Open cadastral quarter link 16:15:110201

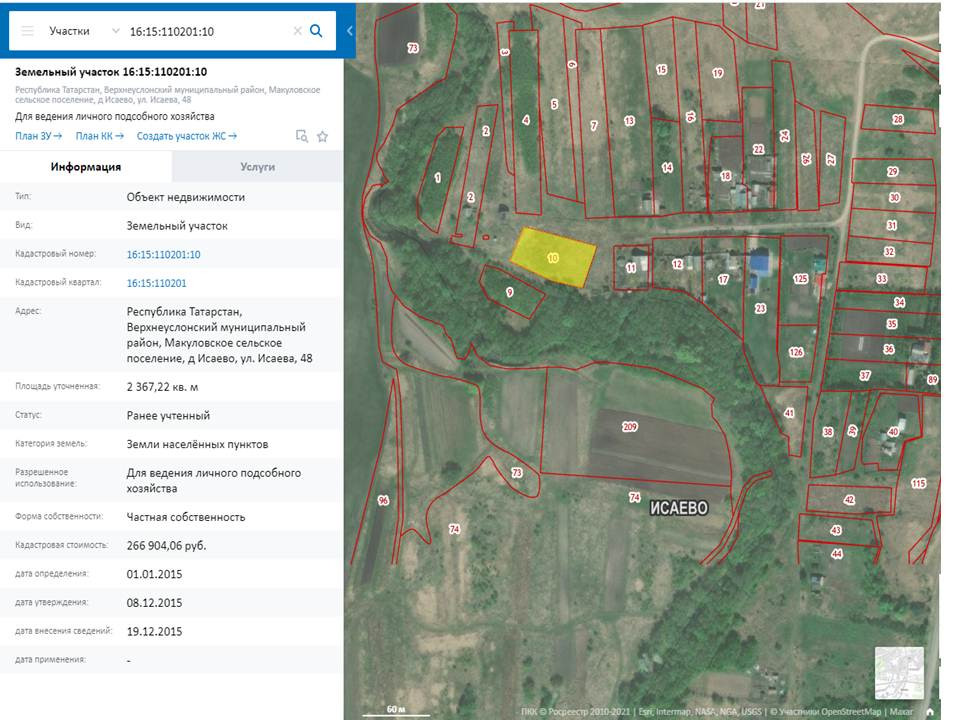(156, 283)
